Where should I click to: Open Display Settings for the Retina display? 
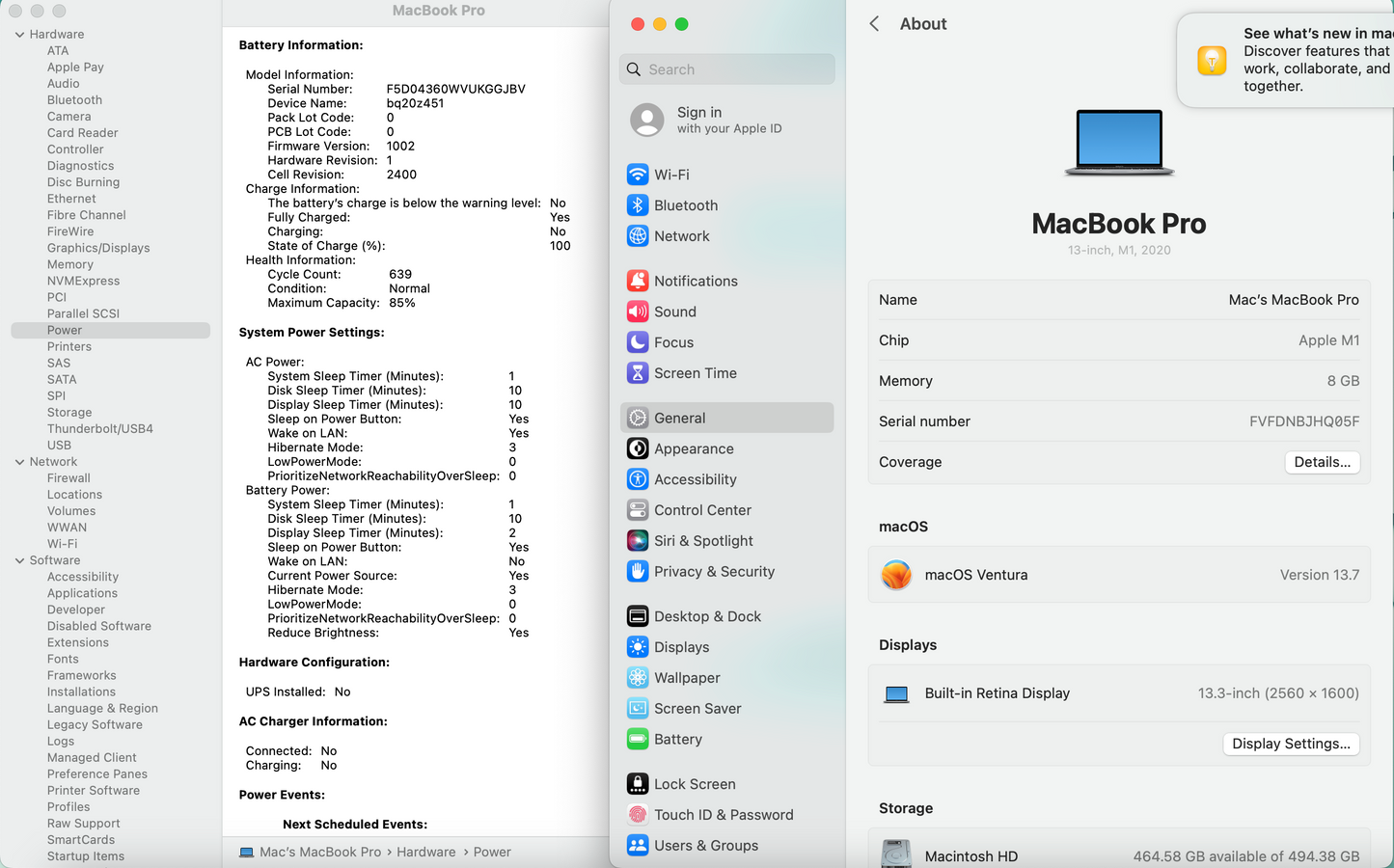pos(1291,744)
